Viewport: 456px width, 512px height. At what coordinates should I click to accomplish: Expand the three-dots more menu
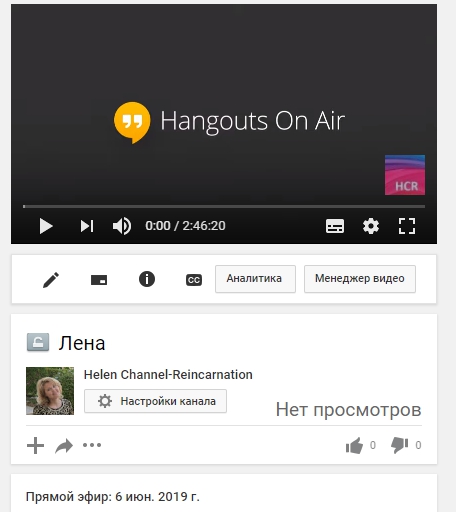point(92,445)
